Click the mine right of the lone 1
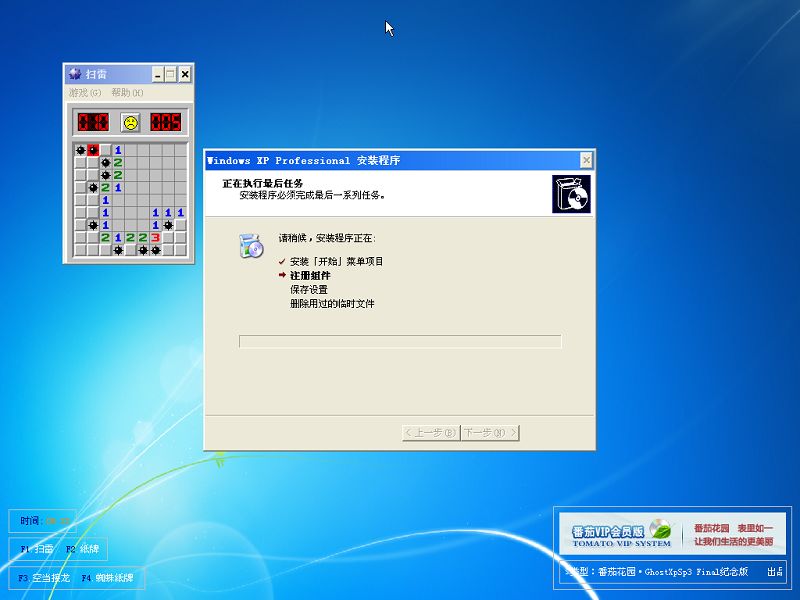 (168, 225)
